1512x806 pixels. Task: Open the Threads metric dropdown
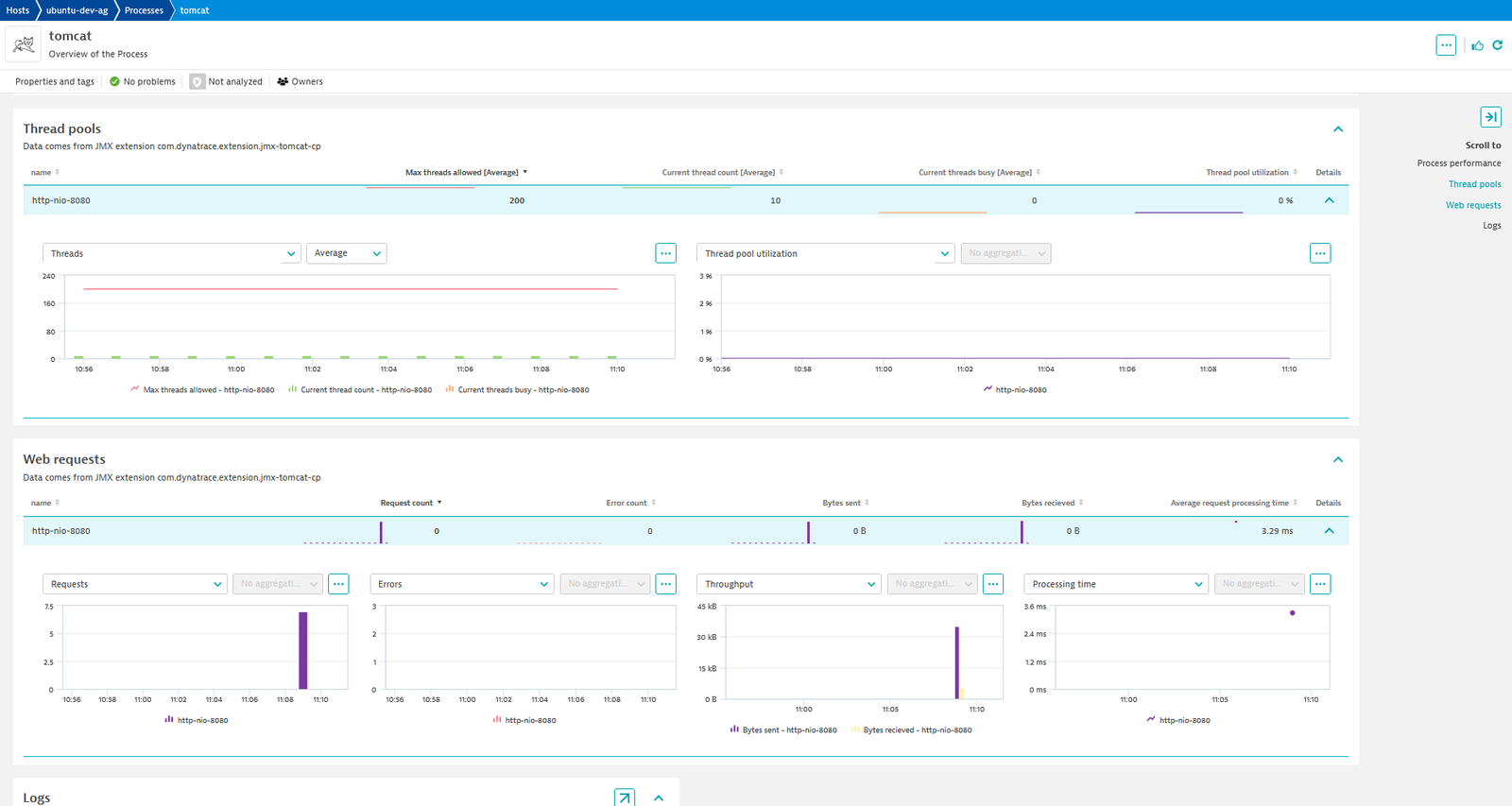(x=172, y=253)
